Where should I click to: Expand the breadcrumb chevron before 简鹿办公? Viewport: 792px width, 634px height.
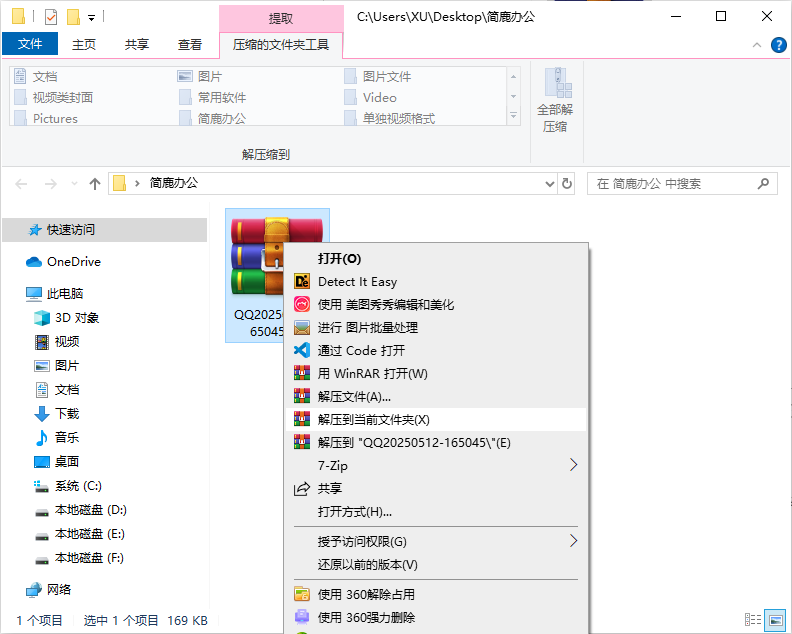click(x=137, y=183)
